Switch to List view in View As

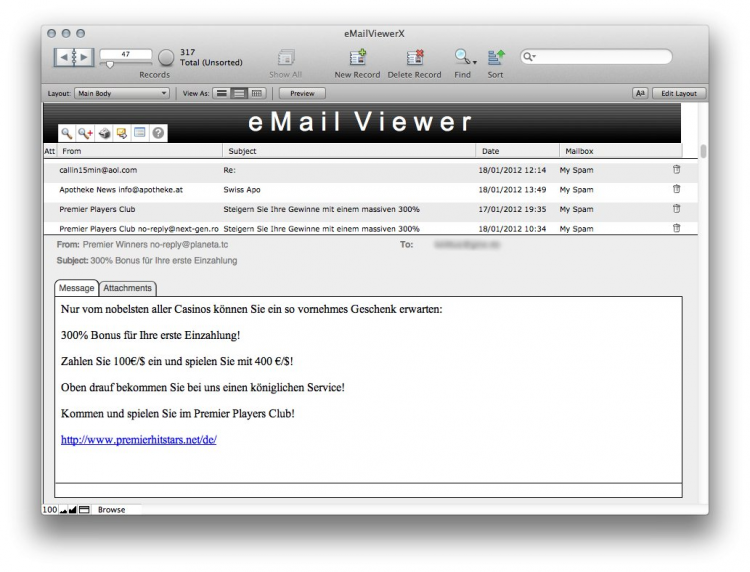pyautogui.click(x=239, y=93)
